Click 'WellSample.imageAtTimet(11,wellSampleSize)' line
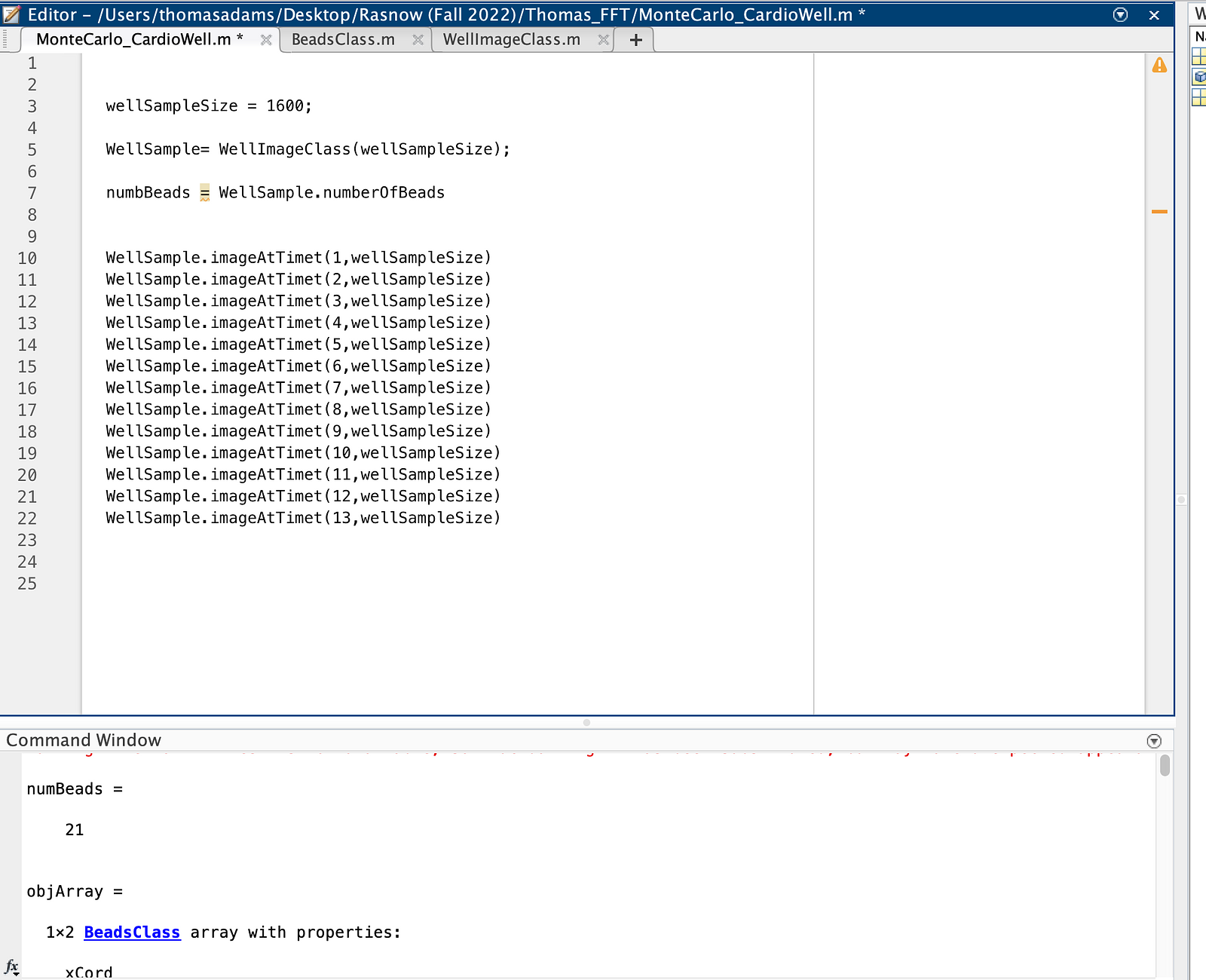This screenshot has height=980, width=1206. pyautogui.click(x=303, y=474)
